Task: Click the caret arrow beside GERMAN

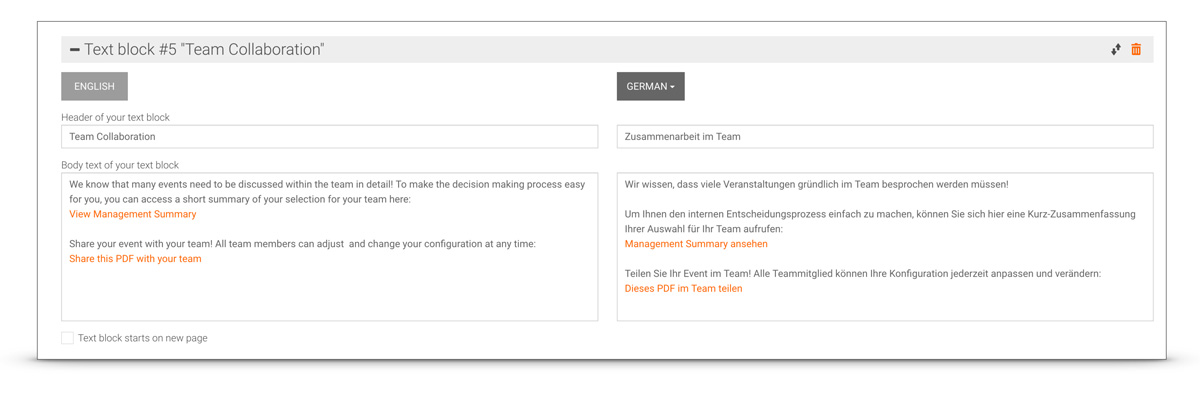Action: click(x=673, y=87)
